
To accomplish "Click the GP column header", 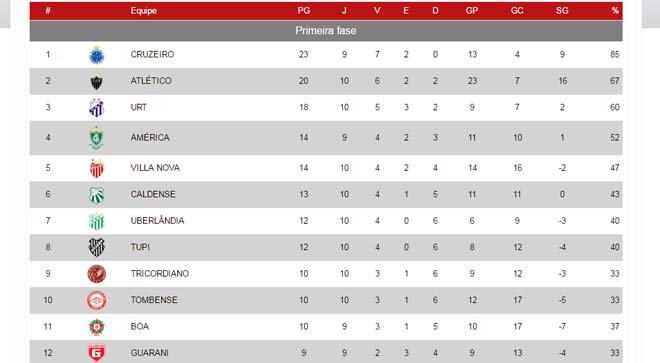I will [x=472, y=11].
